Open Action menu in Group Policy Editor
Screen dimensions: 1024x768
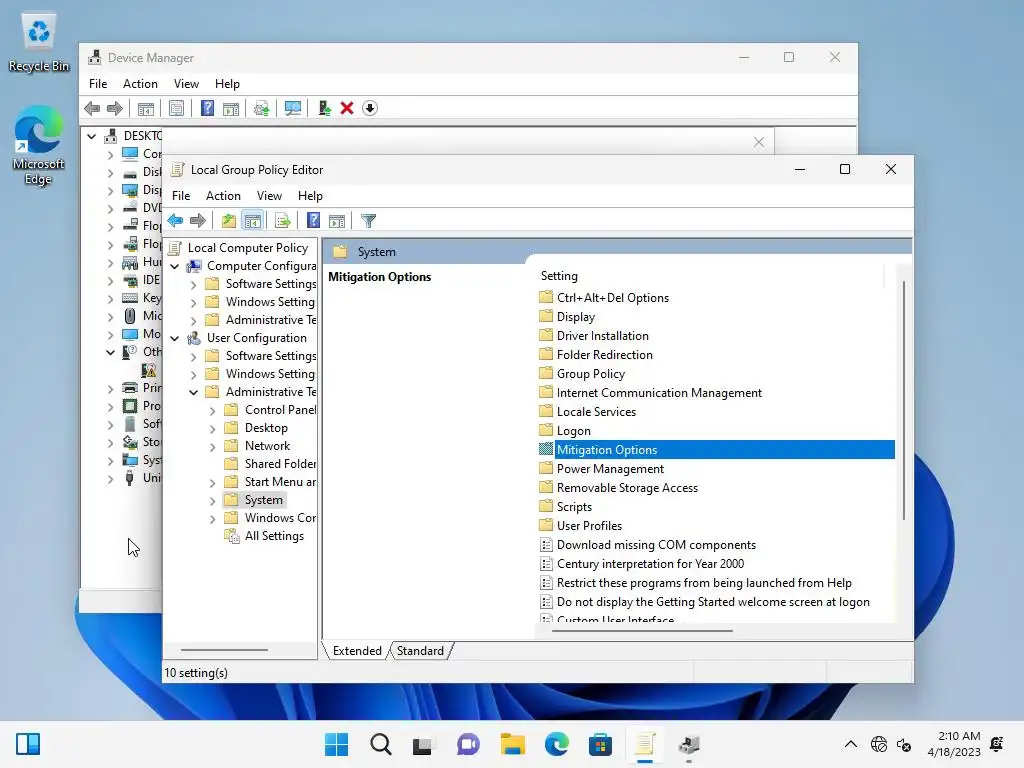(223, 196)
